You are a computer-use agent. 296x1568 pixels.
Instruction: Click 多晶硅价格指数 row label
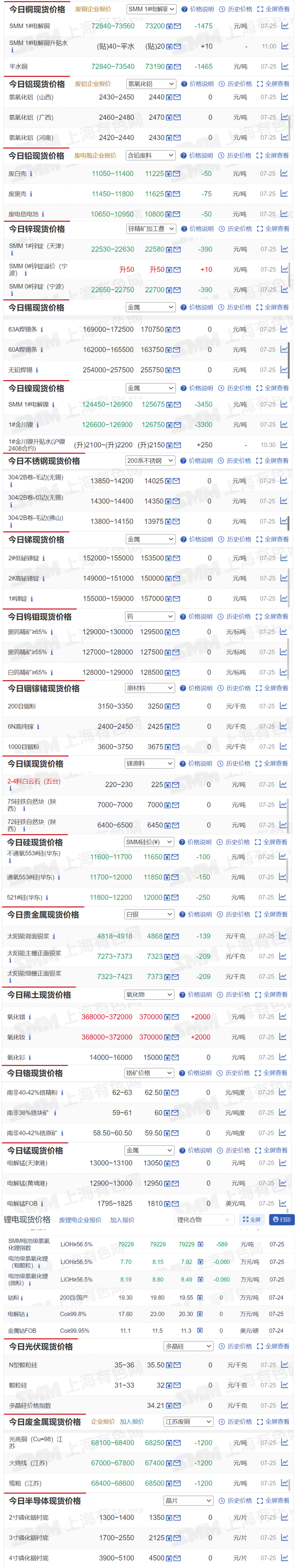[x=30, y=1406]
